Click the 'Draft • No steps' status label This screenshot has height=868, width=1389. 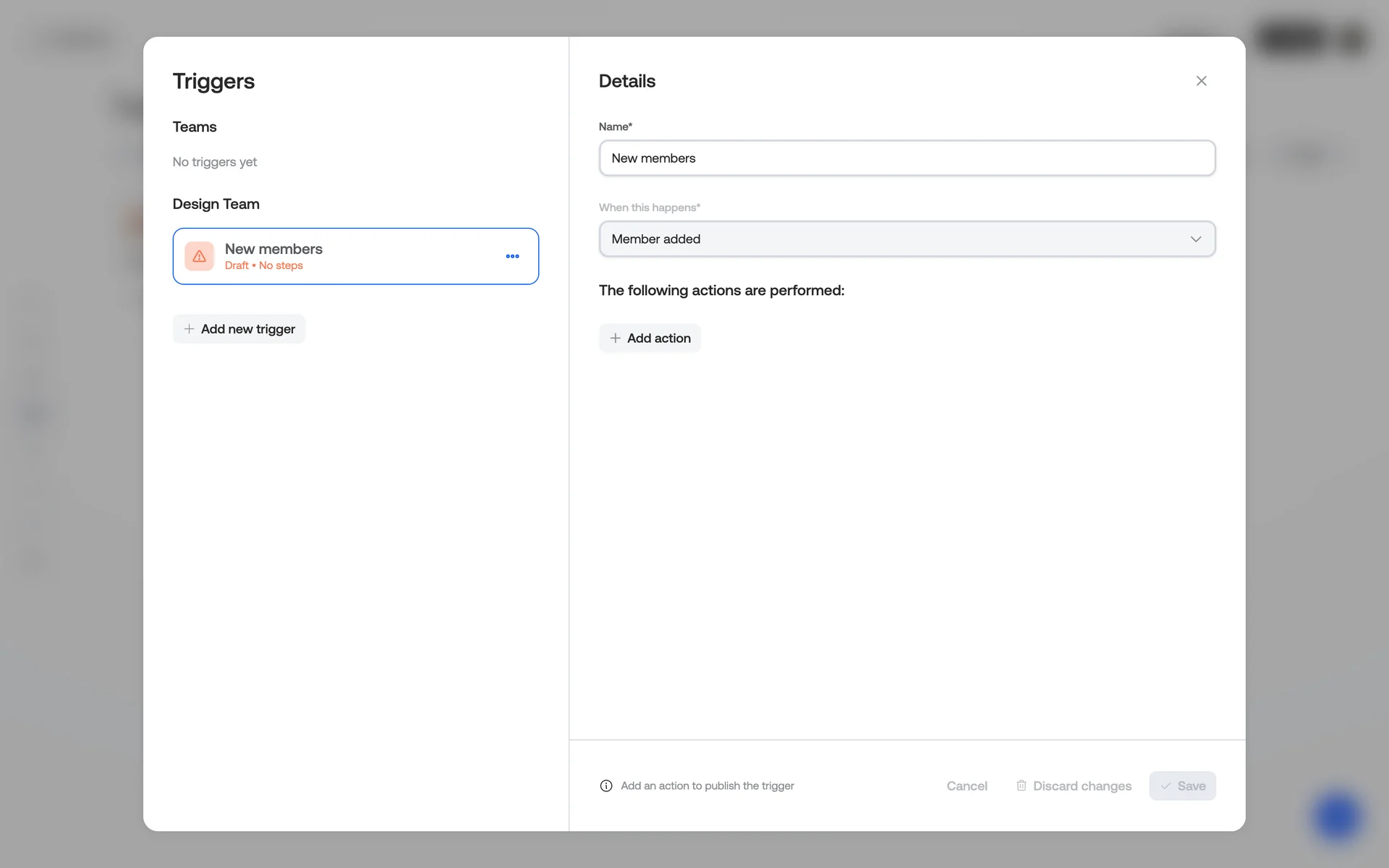(263, 265)
